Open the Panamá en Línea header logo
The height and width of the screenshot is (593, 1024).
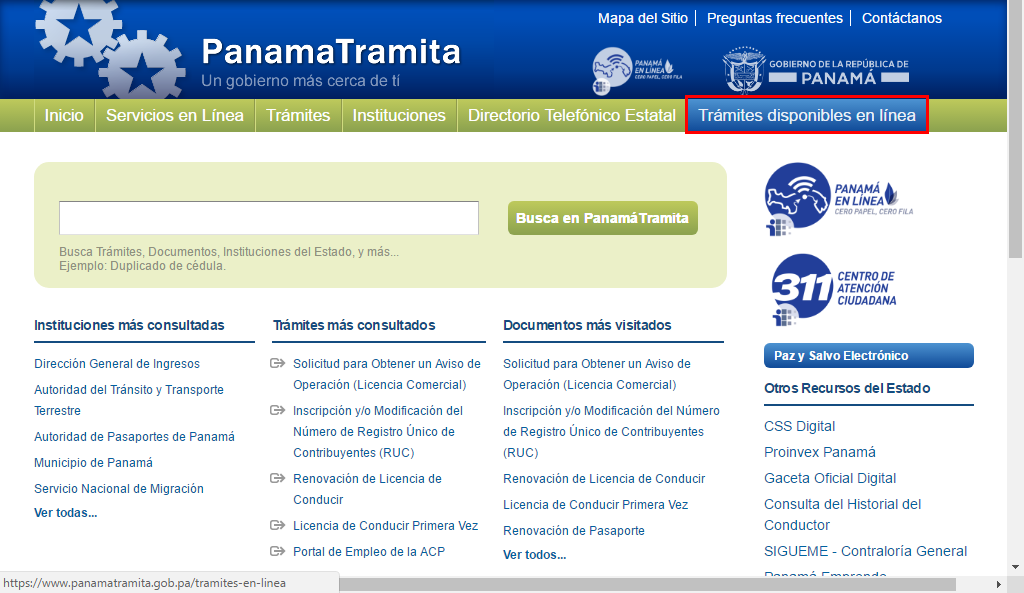[637, 71]
